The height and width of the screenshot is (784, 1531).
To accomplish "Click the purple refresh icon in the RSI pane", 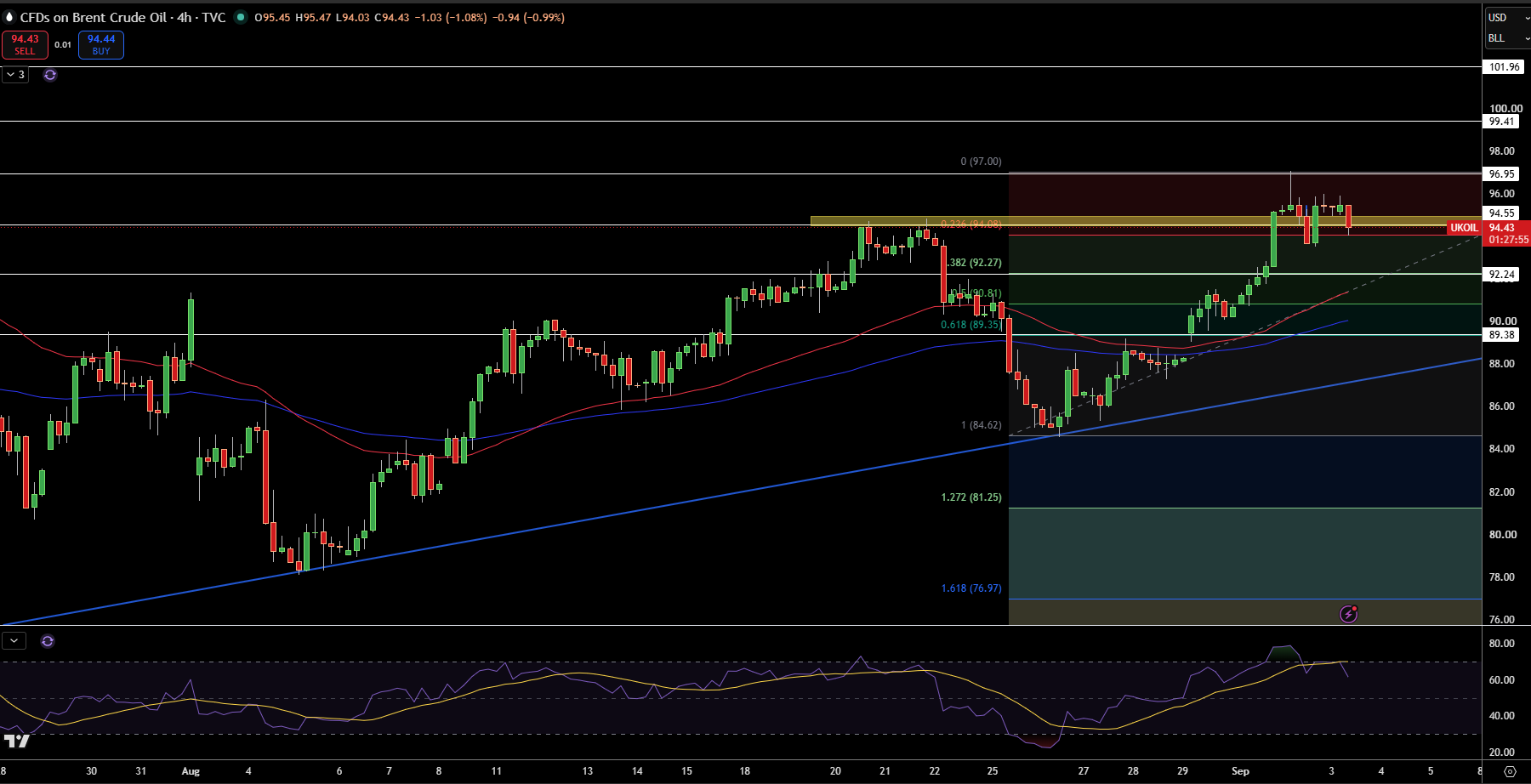I will pos(48,641).
